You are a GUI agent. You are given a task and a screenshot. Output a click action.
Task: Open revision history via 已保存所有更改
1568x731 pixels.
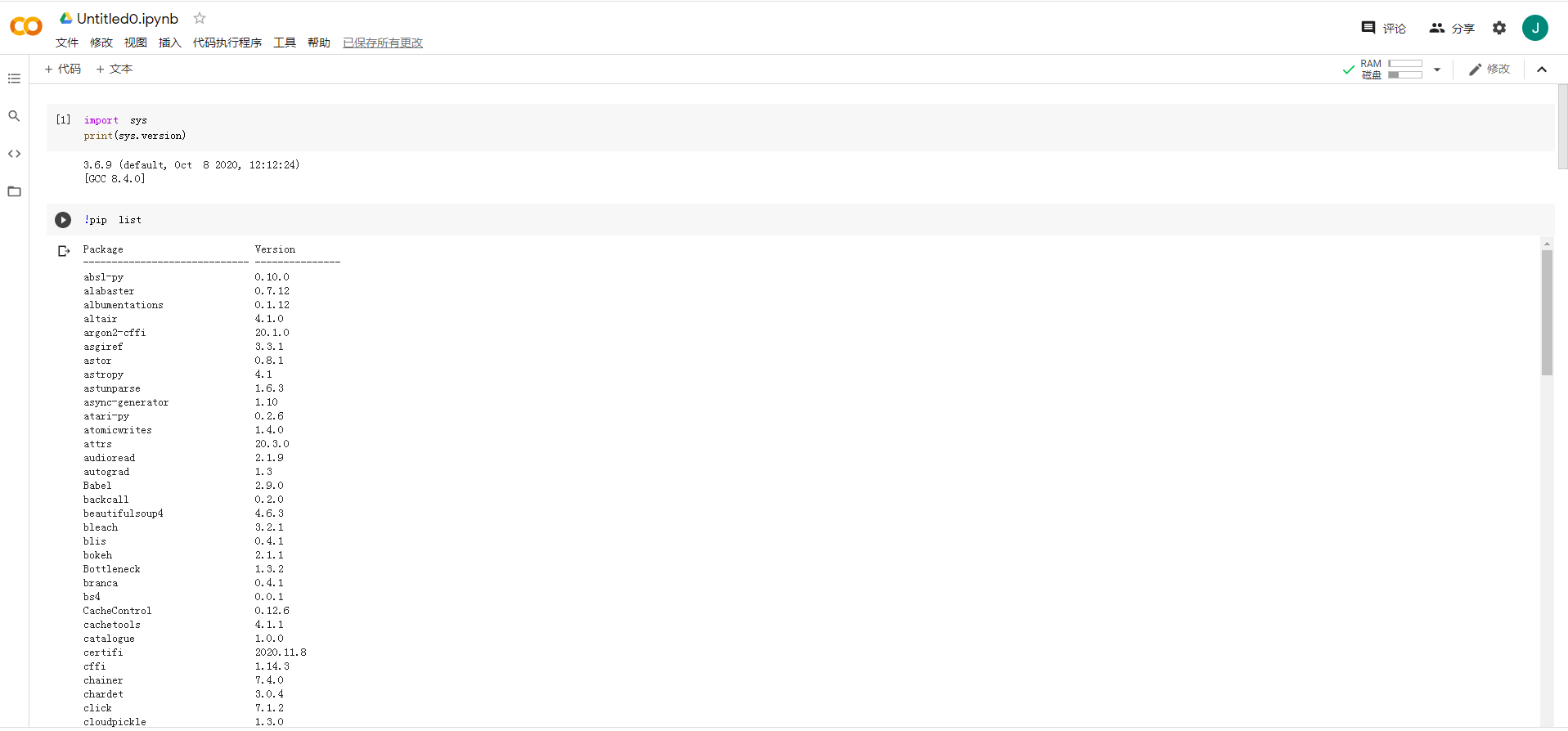(382, 43)
